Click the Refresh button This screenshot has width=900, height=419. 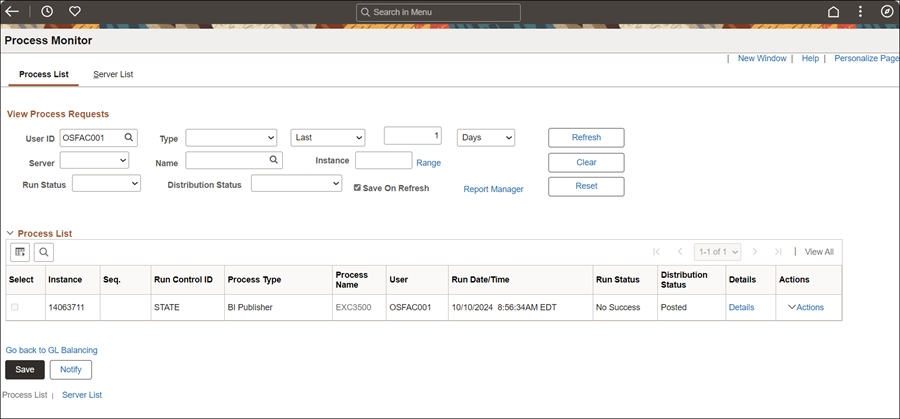pos(586,138)
